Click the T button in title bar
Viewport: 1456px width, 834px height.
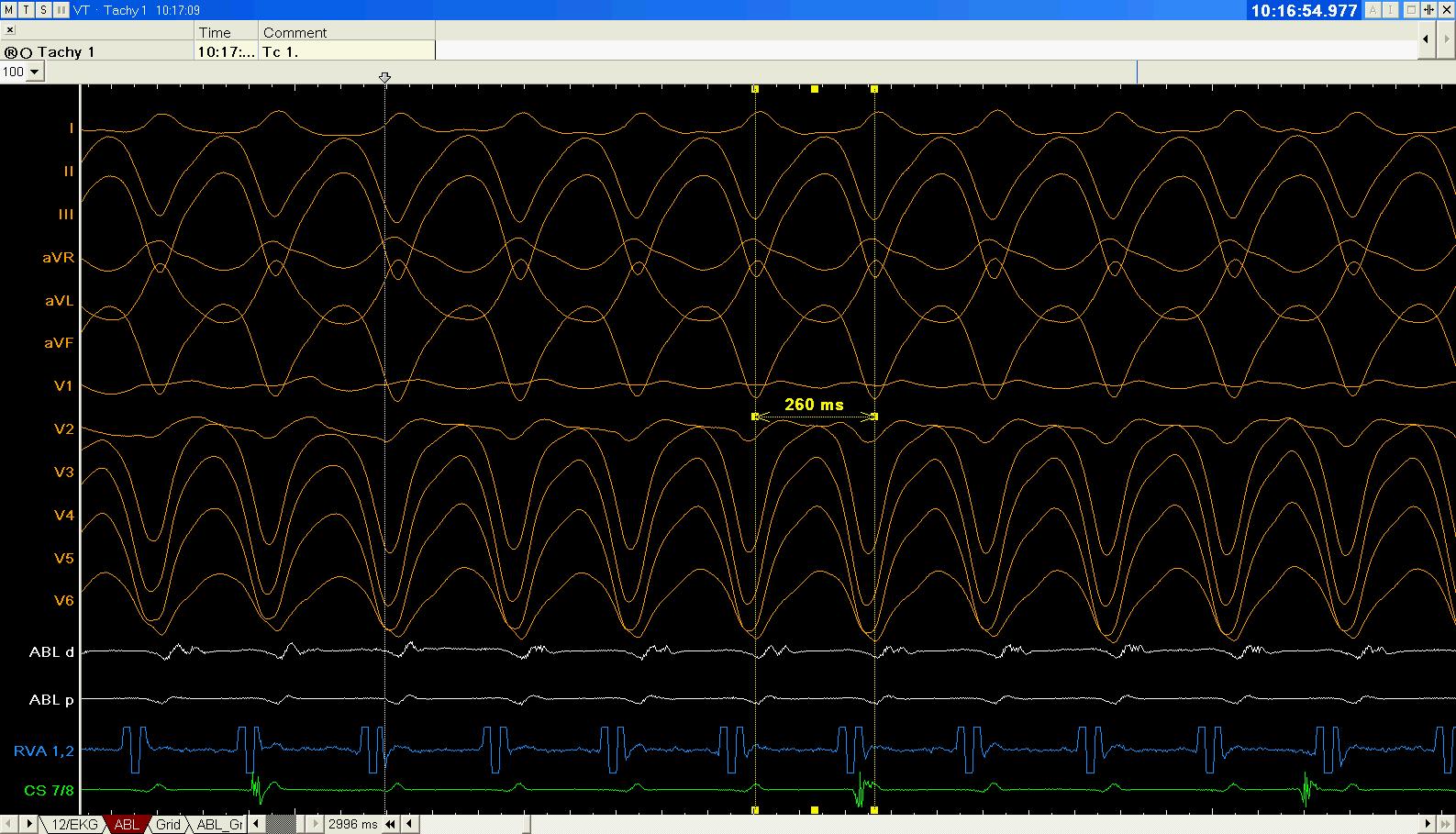pos(26,9)
